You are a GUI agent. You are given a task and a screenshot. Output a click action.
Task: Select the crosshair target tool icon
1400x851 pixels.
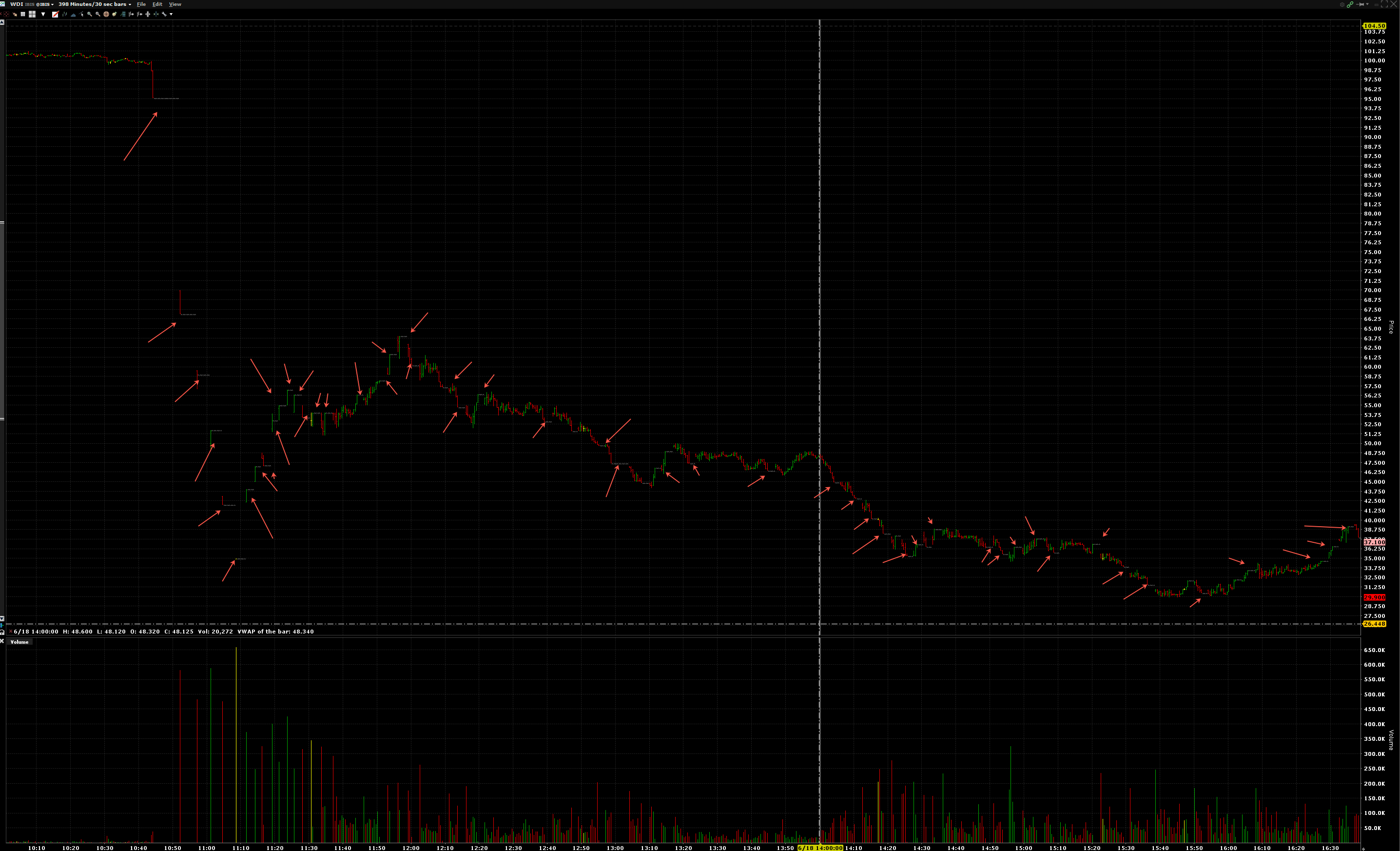tap(106, 14)
